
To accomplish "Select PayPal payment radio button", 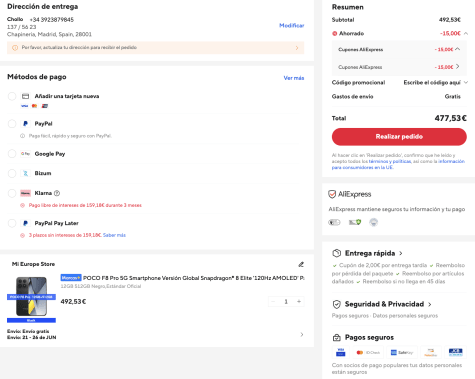I will click(x=12, y=124).
